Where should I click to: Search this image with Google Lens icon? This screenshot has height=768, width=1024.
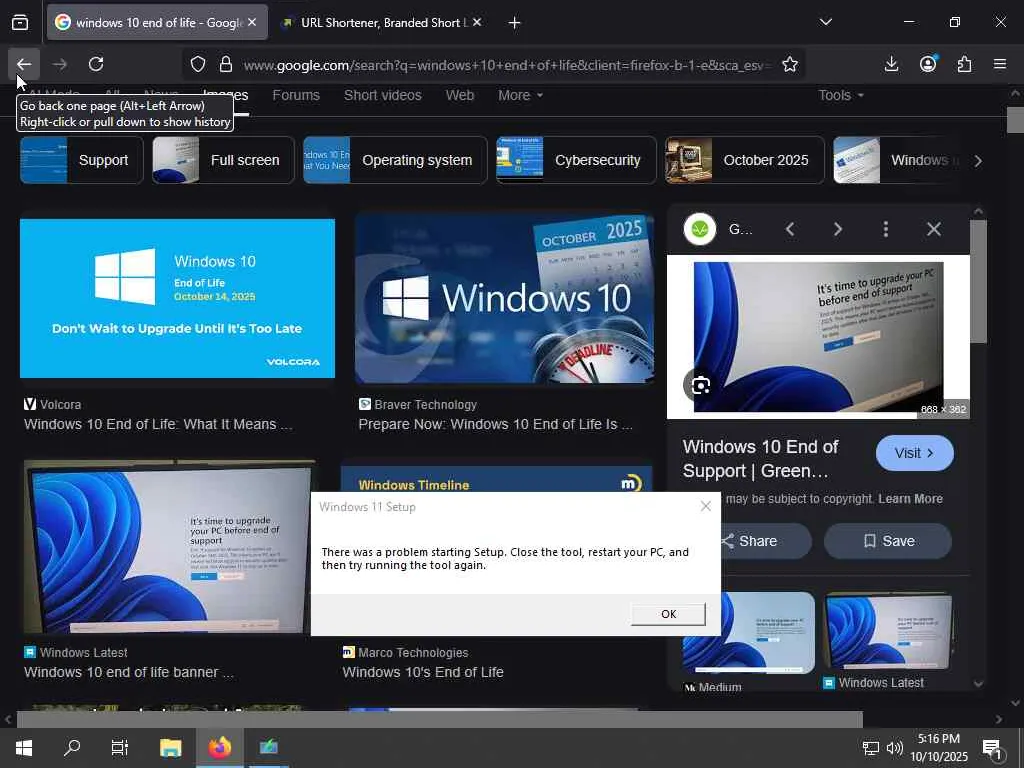(x=701, y=385)
